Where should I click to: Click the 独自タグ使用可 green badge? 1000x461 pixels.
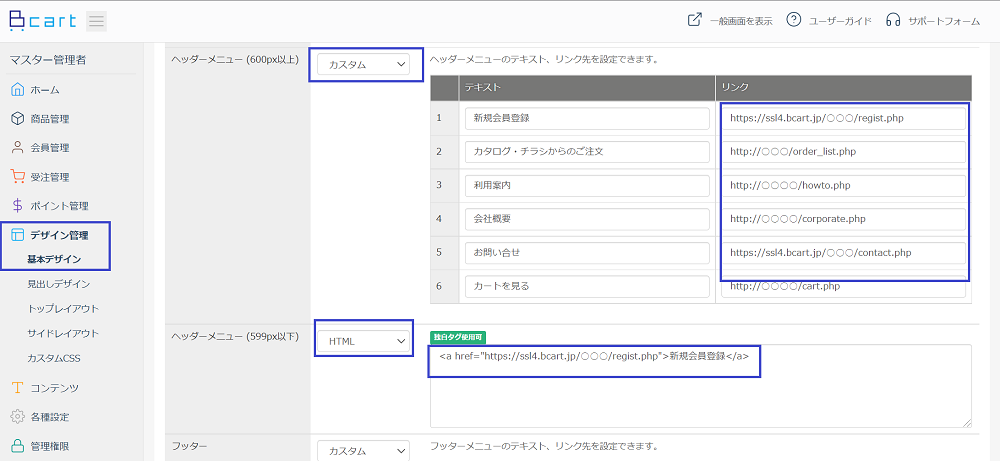click(459, 337)
